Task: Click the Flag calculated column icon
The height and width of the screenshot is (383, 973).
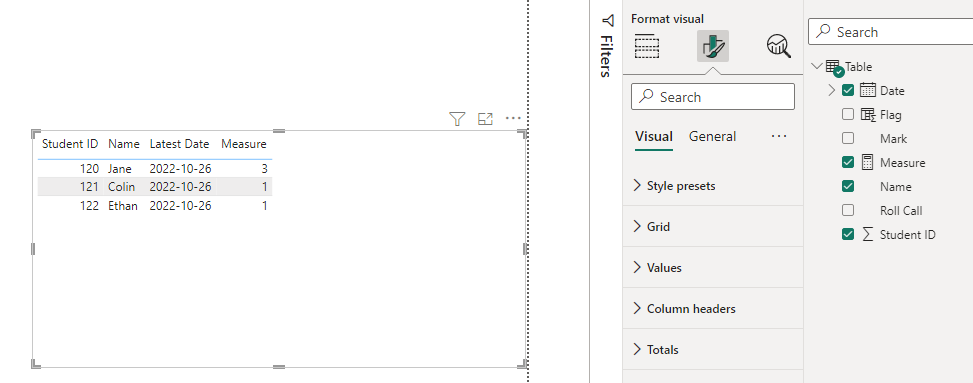Action: point(868,114)
